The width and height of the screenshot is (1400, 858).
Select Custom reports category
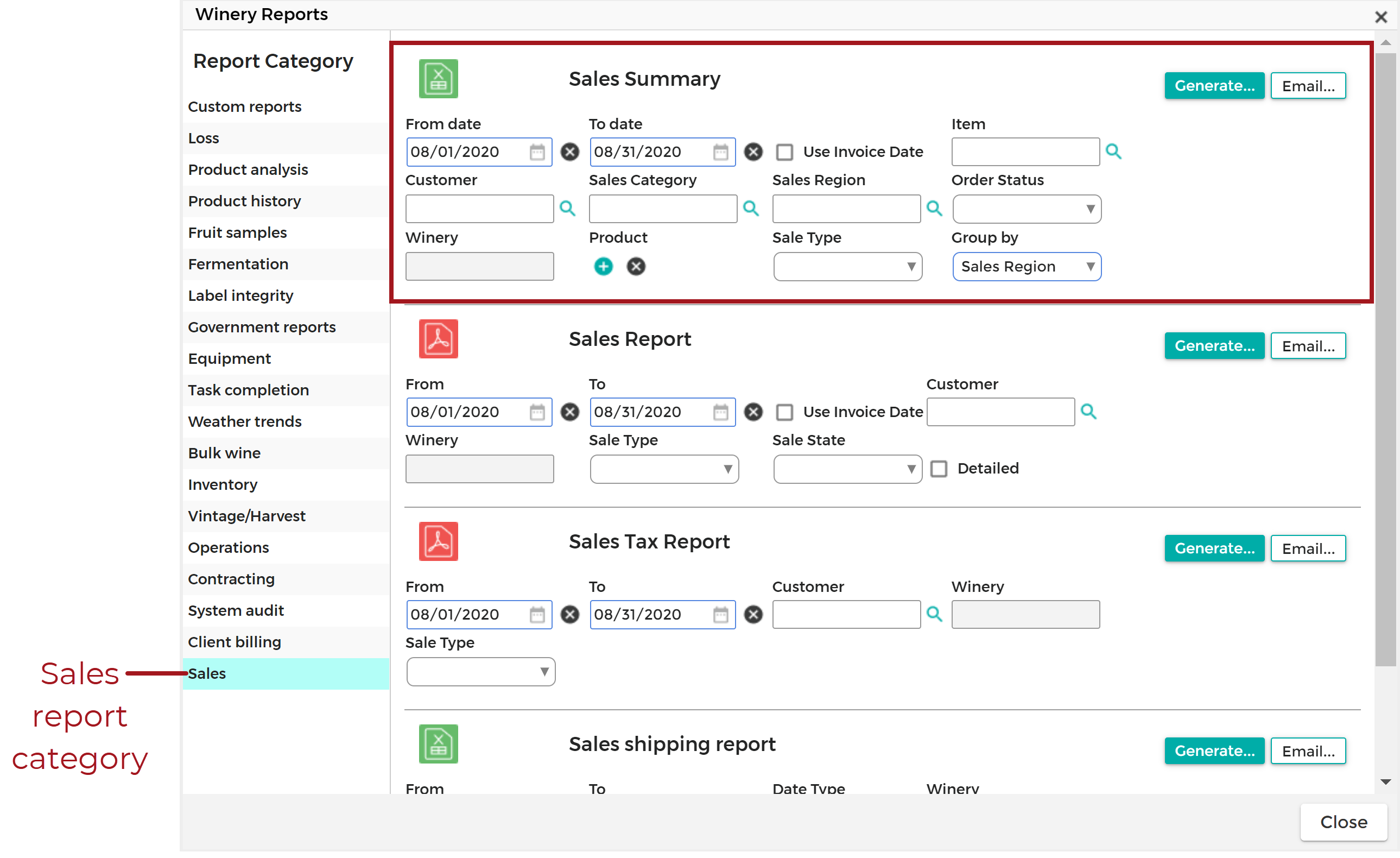point(286,107)
